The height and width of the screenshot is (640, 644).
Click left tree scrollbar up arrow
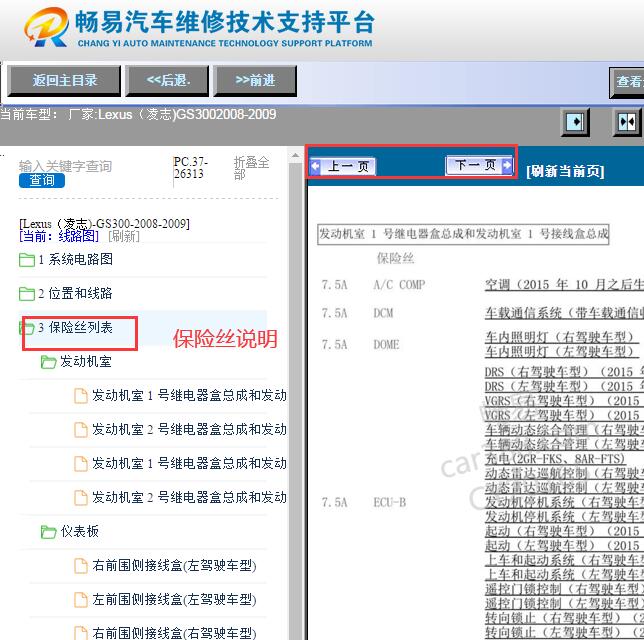(295, 155)
